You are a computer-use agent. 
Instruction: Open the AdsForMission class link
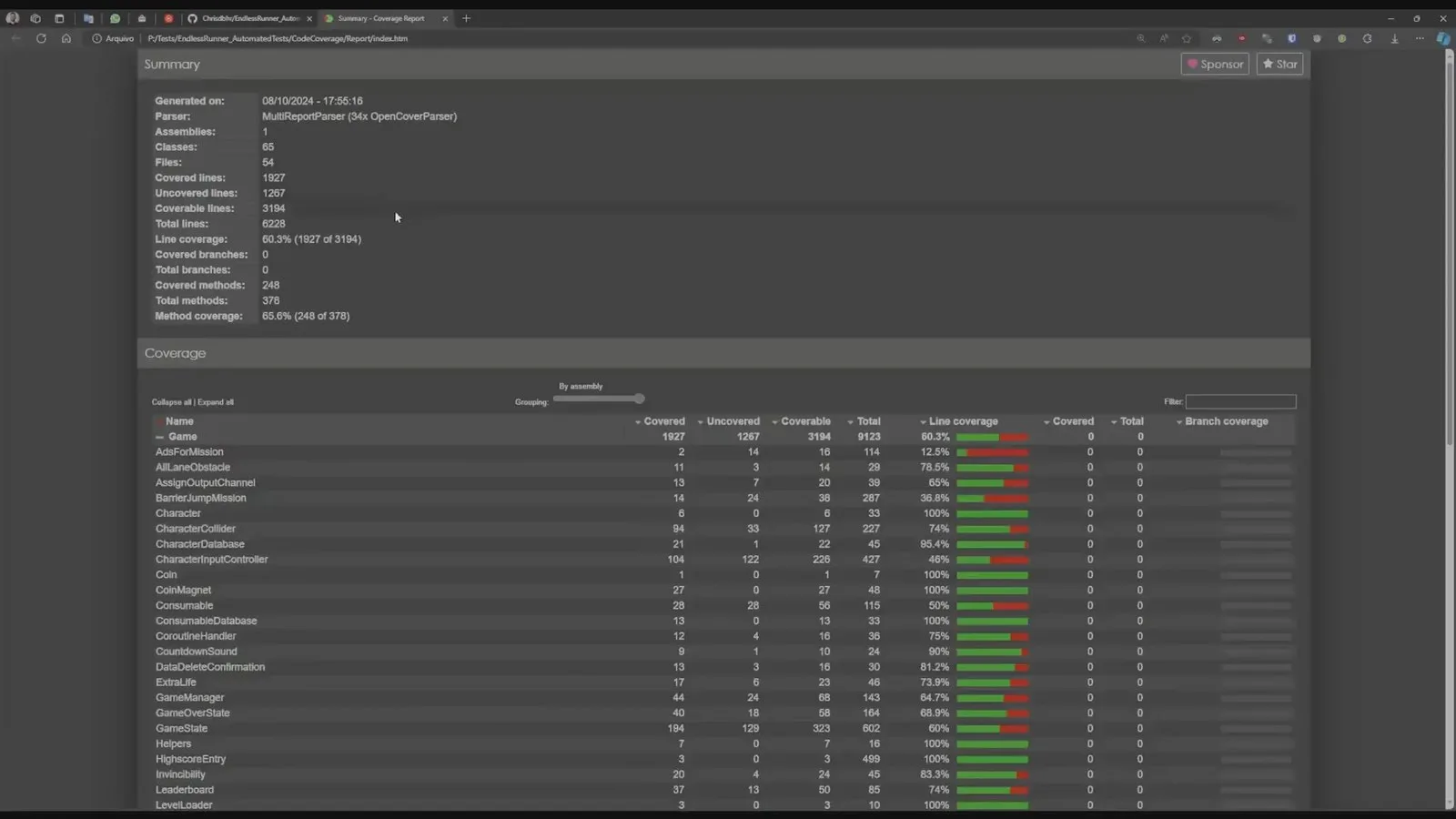[189, 452]
